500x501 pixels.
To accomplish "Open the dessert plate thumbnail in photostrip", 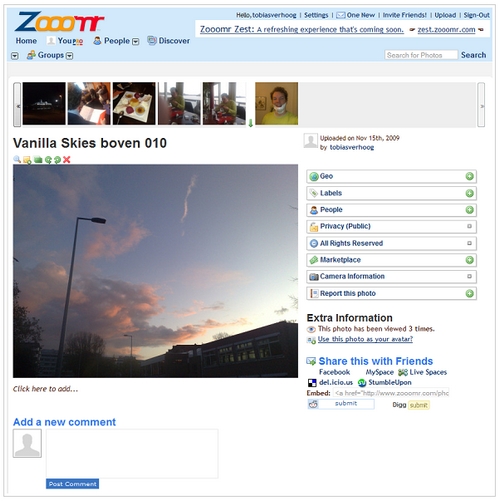I will pos(134,104).
